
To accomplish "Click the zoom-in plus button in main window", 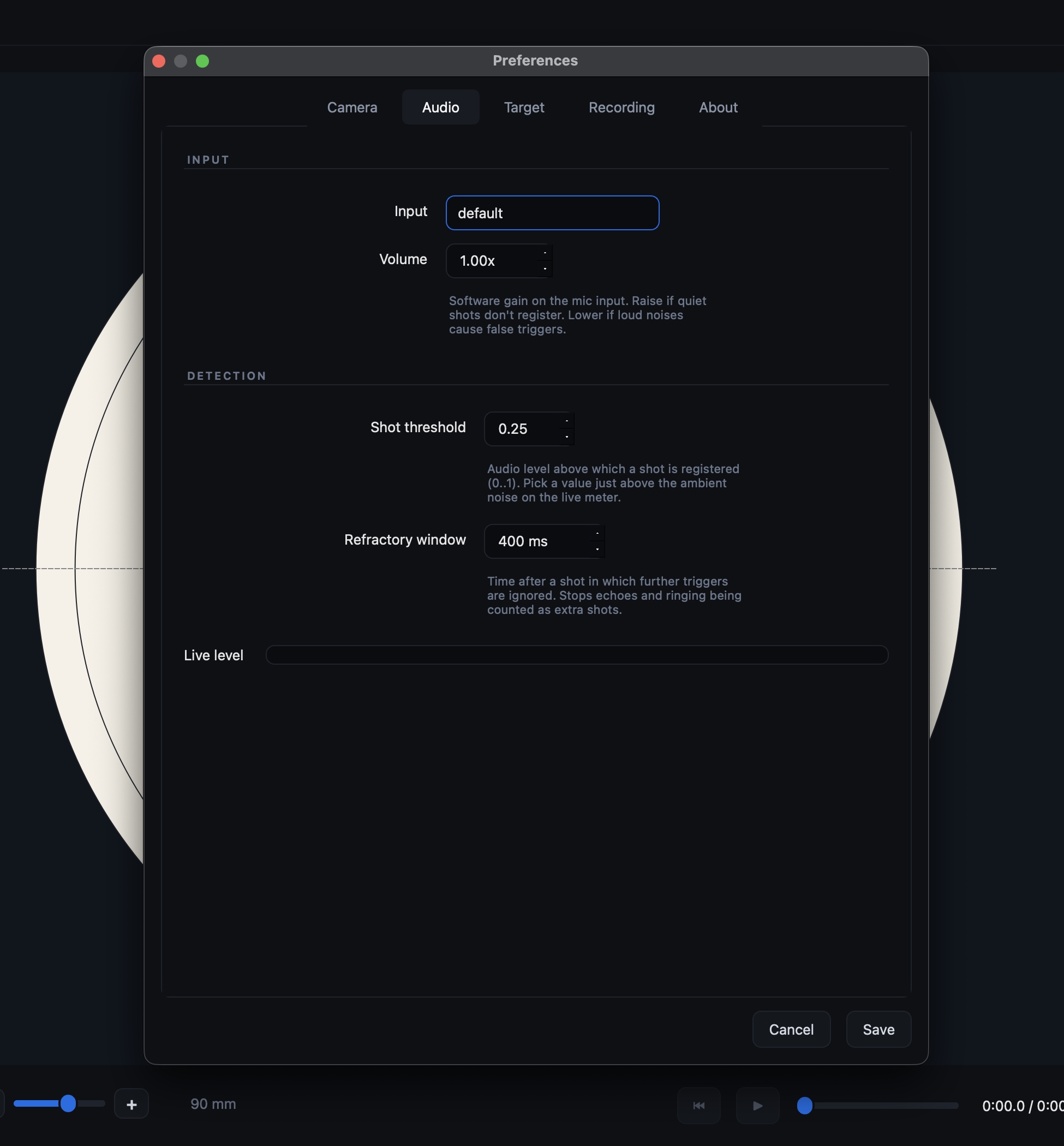I will click(131, 1104).
